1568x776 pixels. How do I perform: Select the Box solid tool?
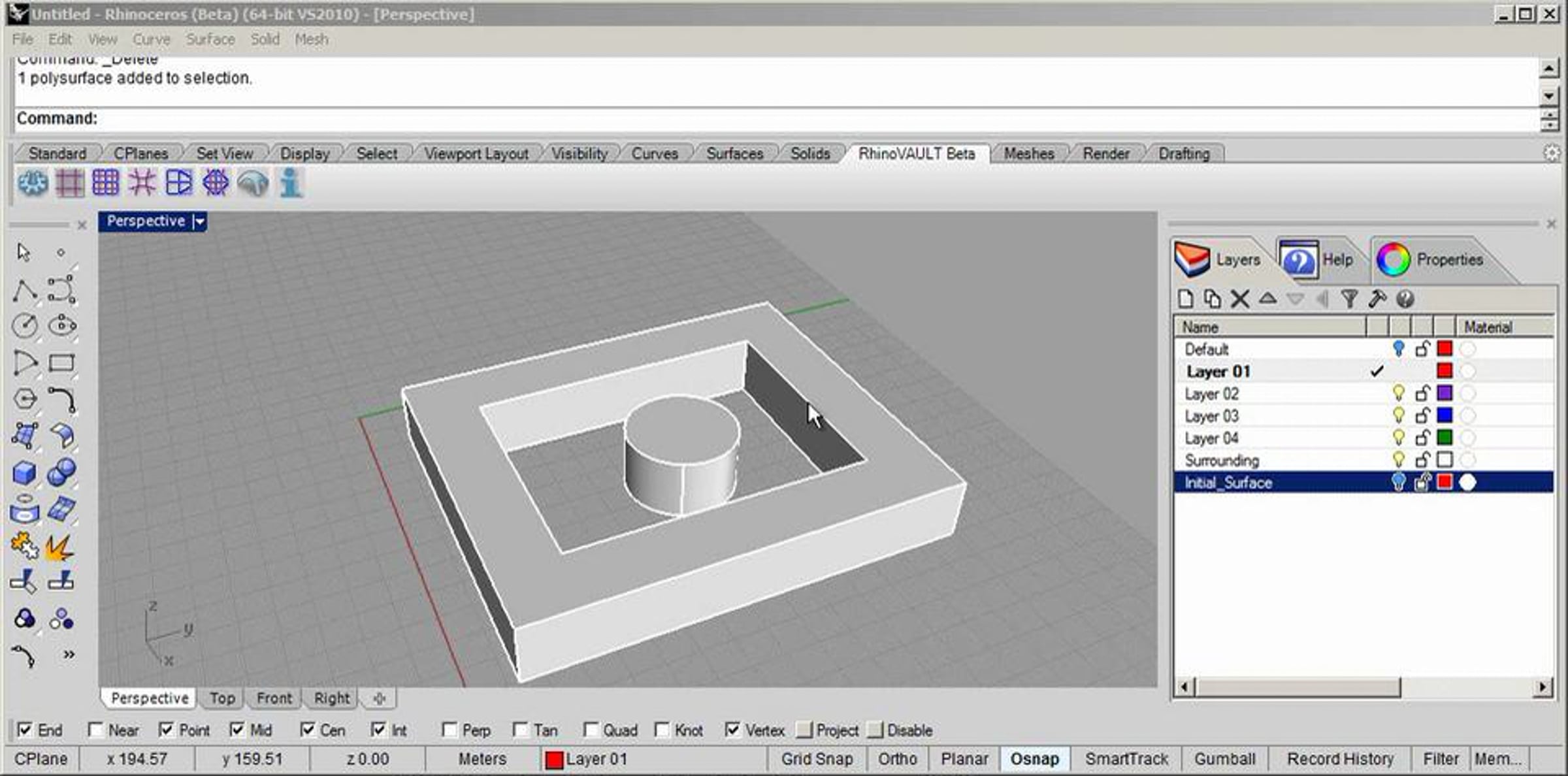pos(24,472)
